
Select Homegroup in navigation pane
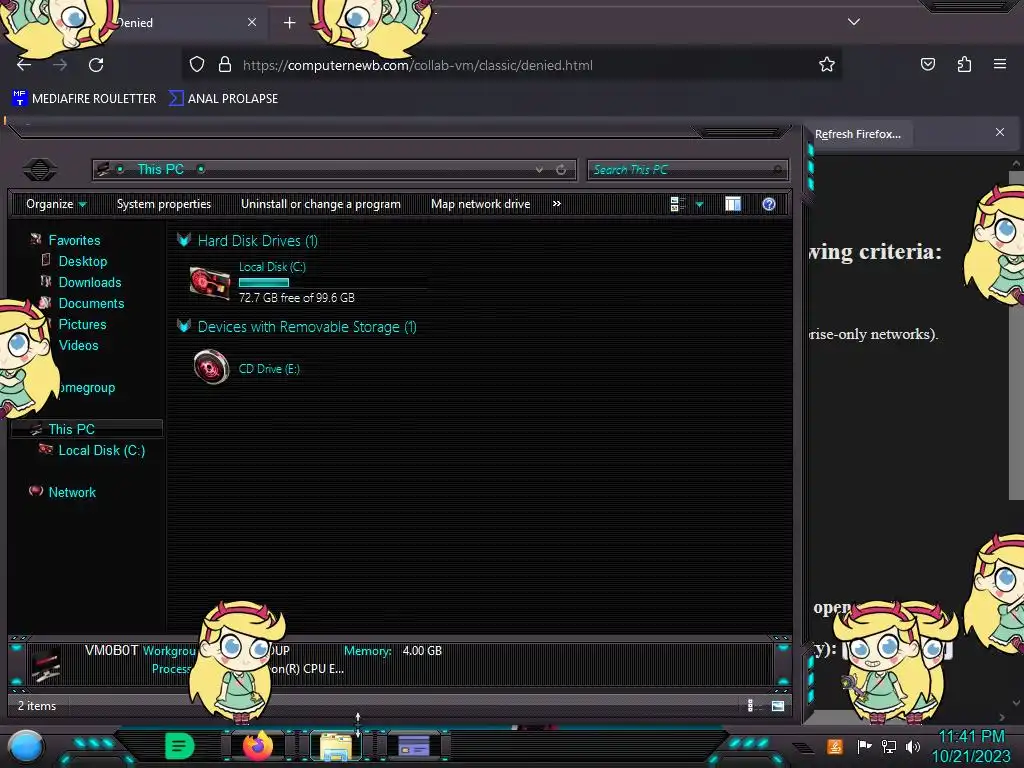coord(87,387)
